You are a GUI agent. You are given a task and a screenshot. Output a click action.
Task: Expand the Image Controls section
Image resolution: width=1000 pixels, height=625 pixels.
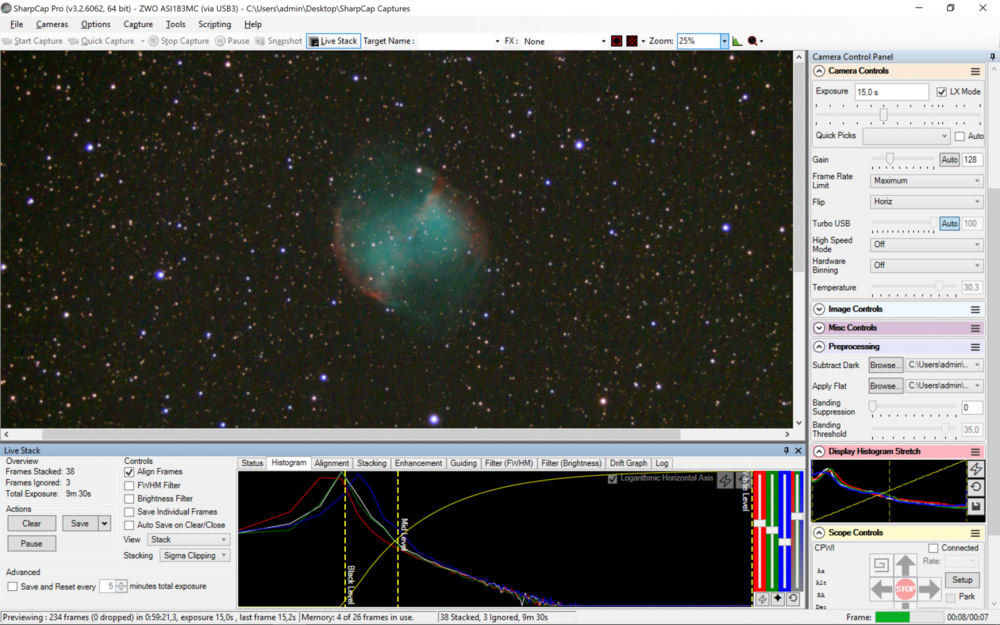click(x=819, y=309)
